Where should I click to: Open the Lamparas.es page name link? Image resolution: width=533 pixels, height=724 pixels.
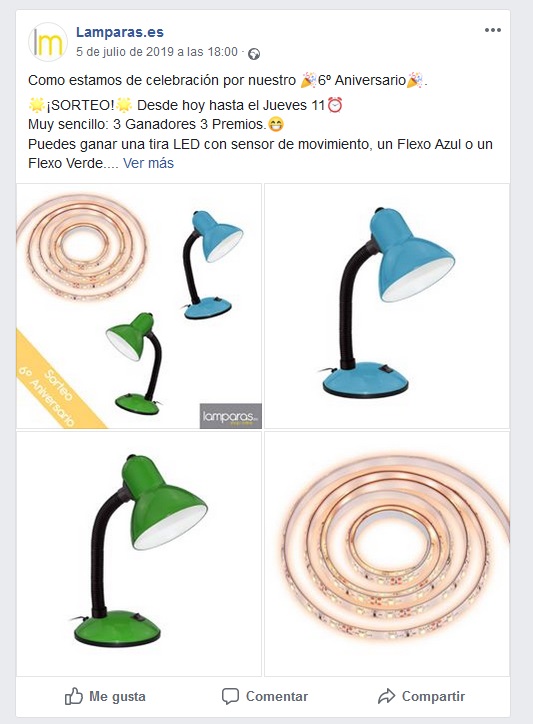(120, 32)
